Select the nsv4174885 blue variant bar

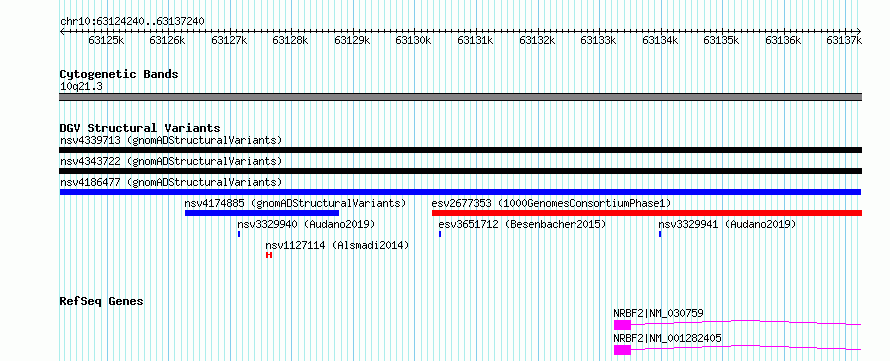[262, 213]
